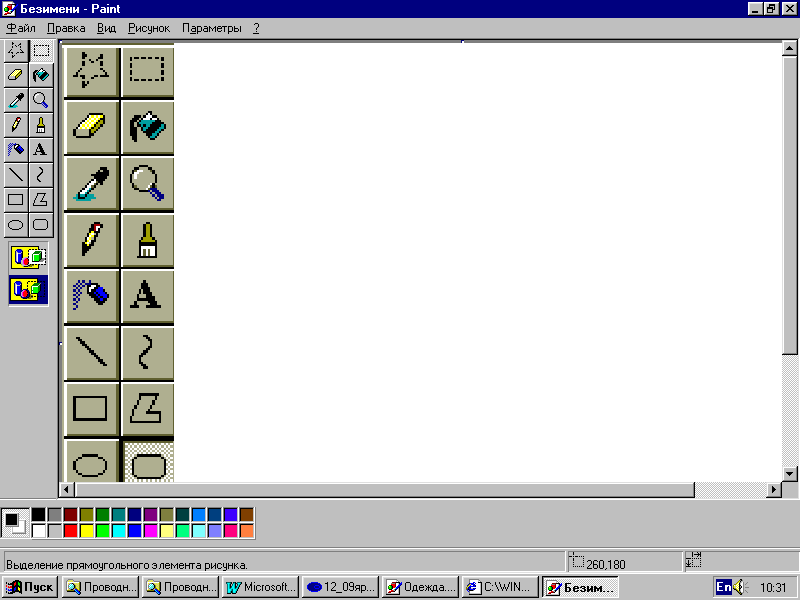The width and height of the screenshot is (800, 600).
Task: Select the white color swatch in the palette
Action: pos(38,531)
